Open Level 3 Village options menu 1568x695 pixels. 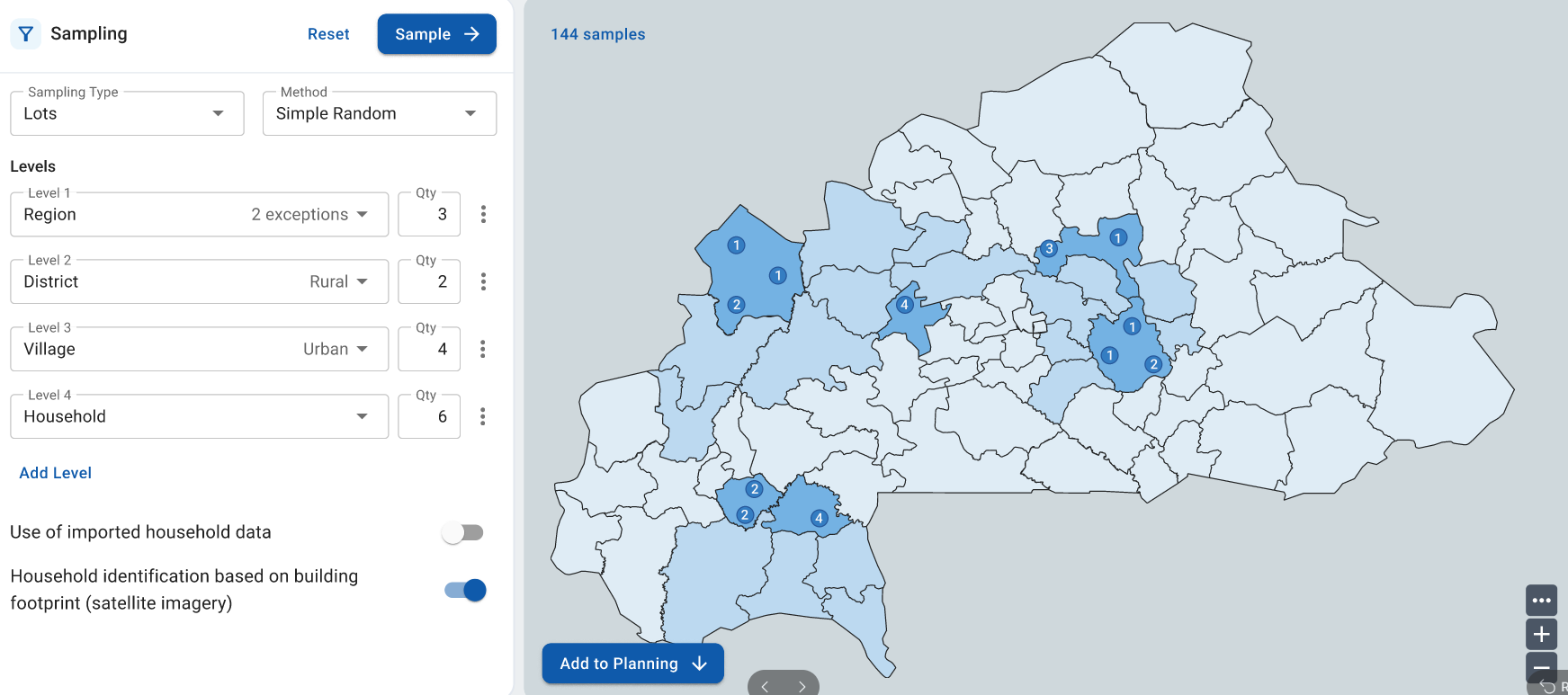[483, 349]
